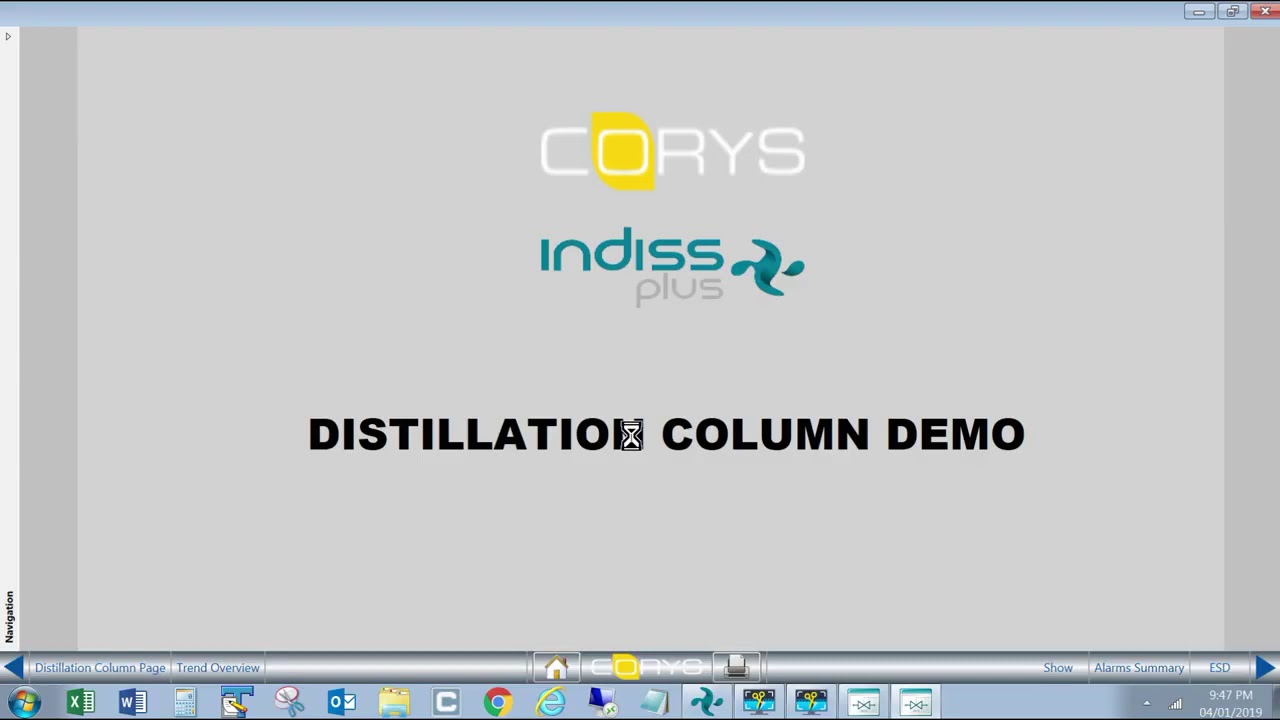Screen dimensions: 1280x720
Task: Go to previous page with left arrow
Action: (14, 667)
